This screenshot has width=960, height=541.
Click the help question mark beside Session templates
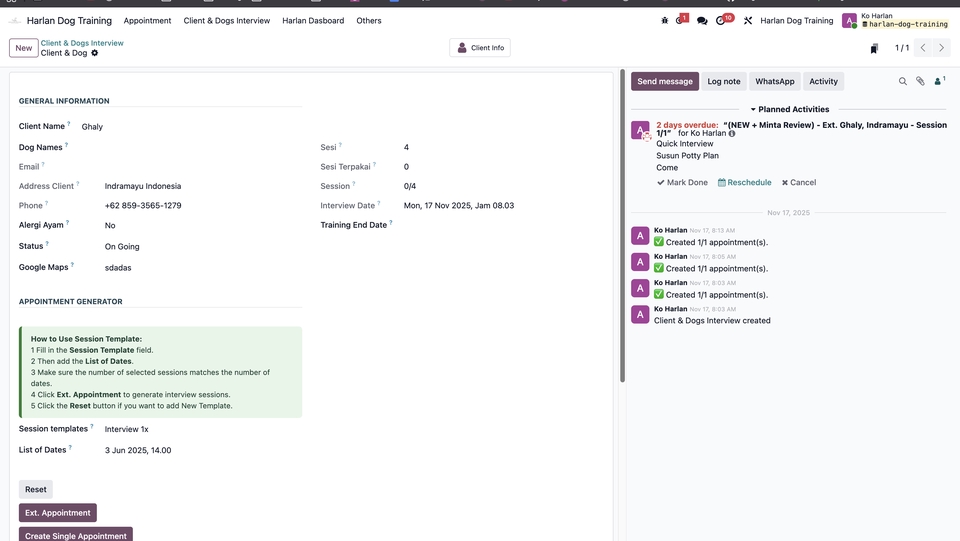92,427
